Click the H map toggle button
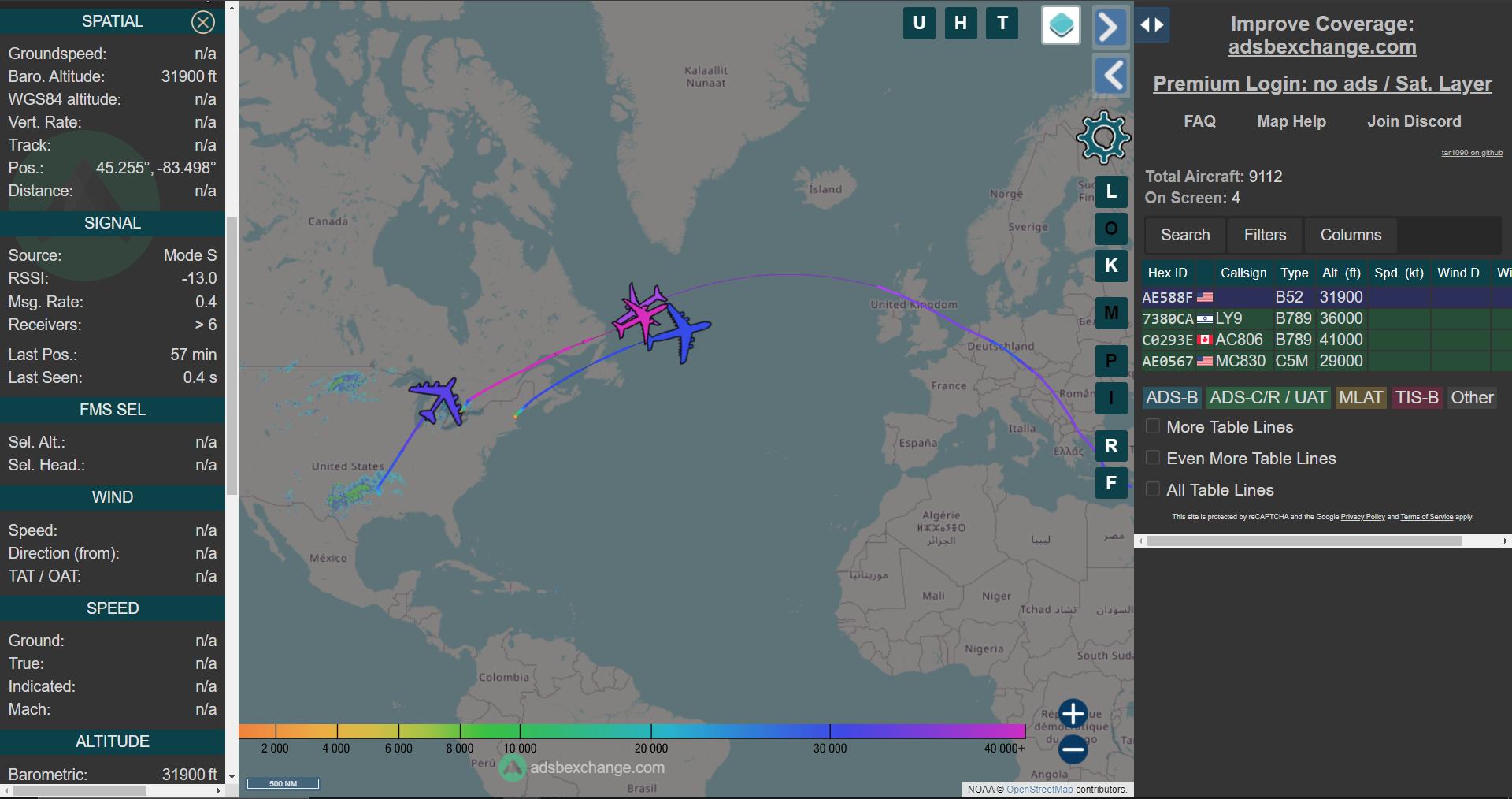This screenshot has width=1512, height=799. coord(961,23)
